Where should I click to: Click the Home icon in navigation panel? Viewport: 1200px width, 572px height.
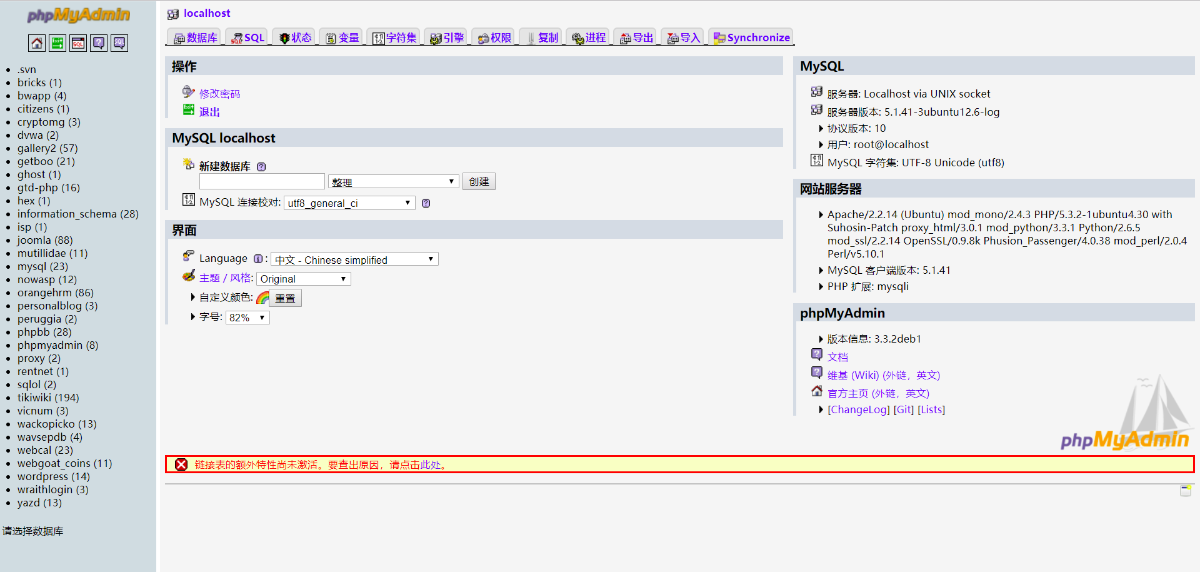click(37, 43)
